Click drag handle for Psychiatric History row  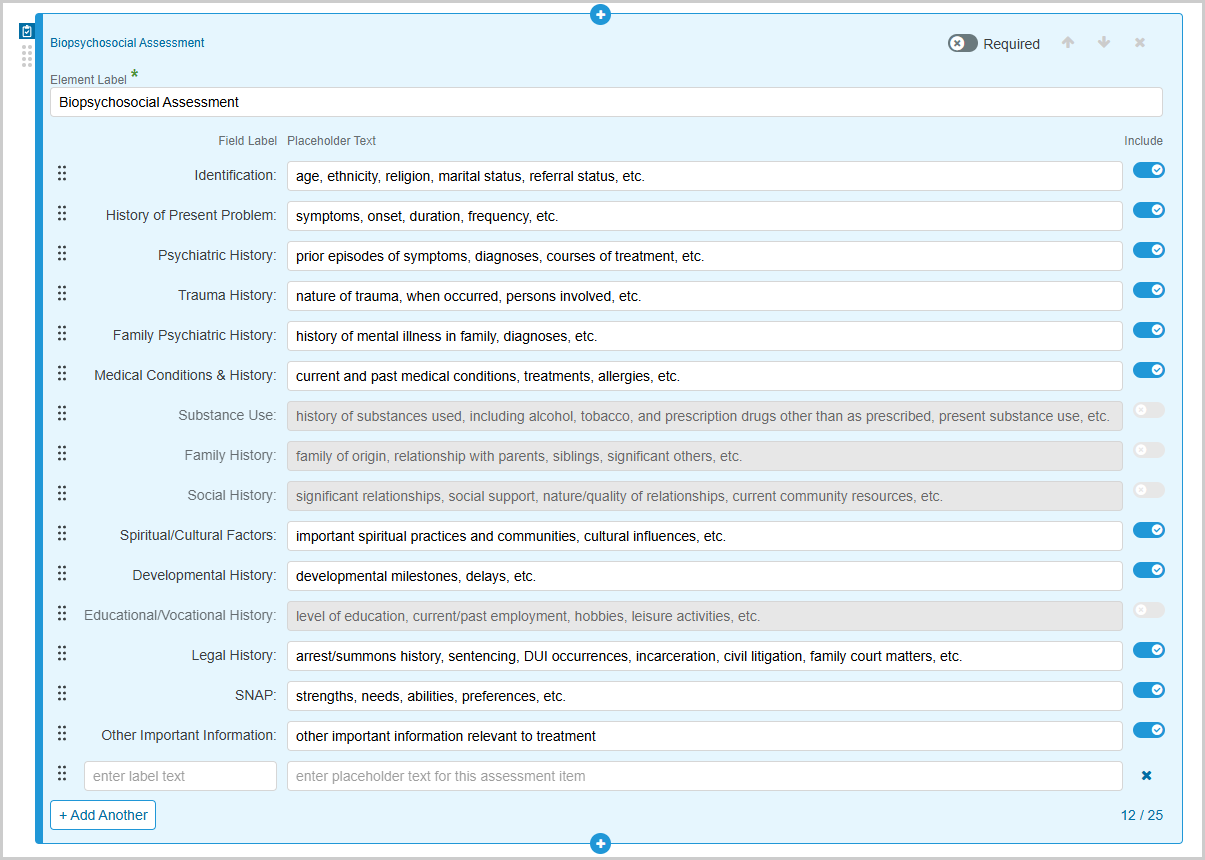point(62,253)
